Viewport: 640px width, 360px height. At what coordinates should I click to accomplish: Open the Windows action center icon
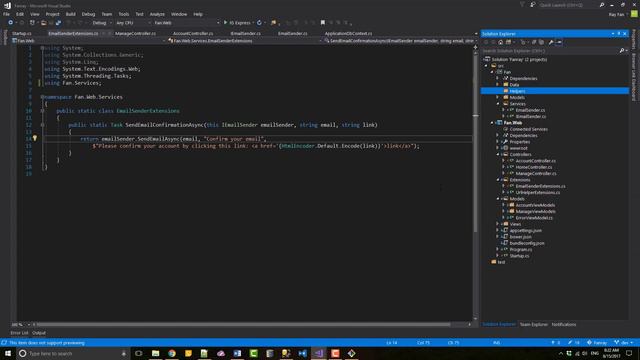629,353
